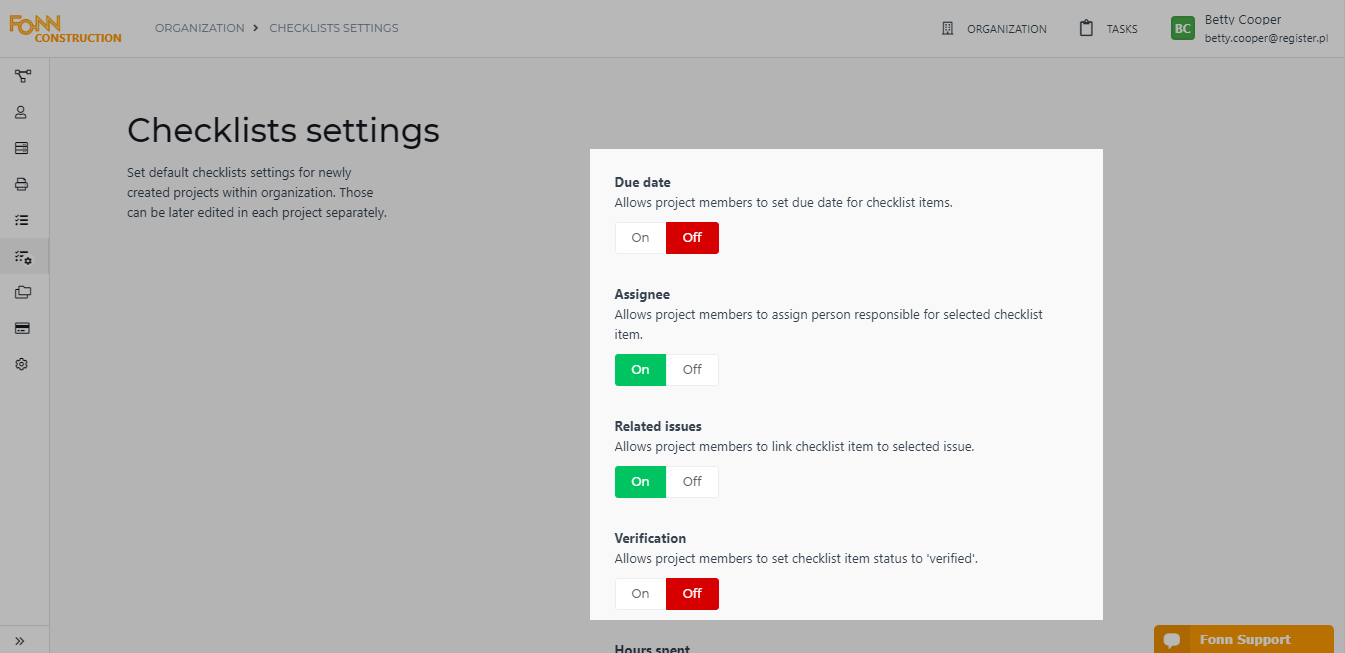Click the Fonn Construction logo
The image size is (1345, 653).
(64, 28)
